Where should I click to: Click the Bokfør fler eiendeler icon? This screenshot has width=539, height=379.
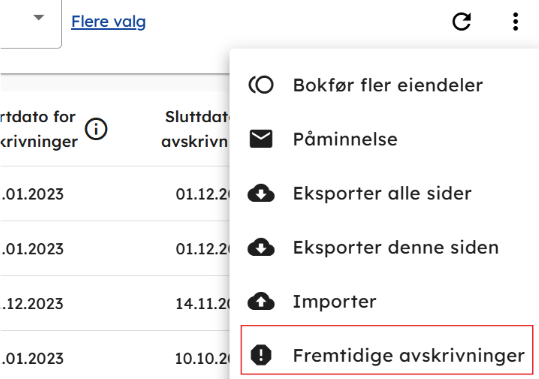point(261,85)
